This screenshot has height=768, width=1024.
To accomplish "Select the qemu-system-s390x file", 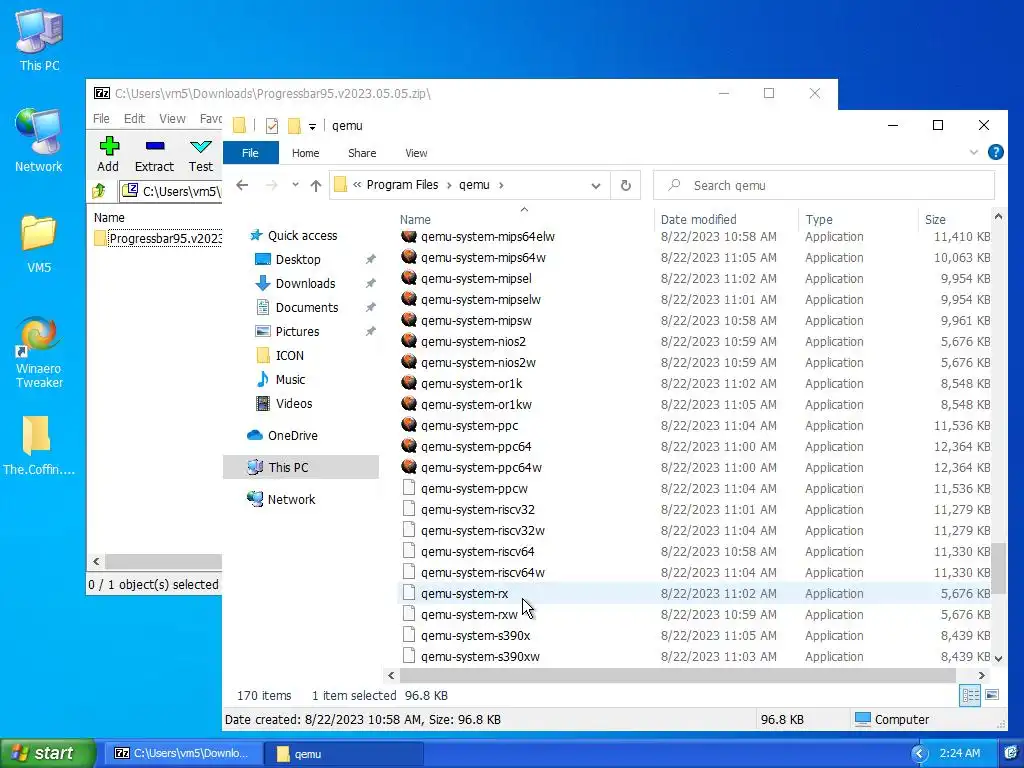I will 475,635.
